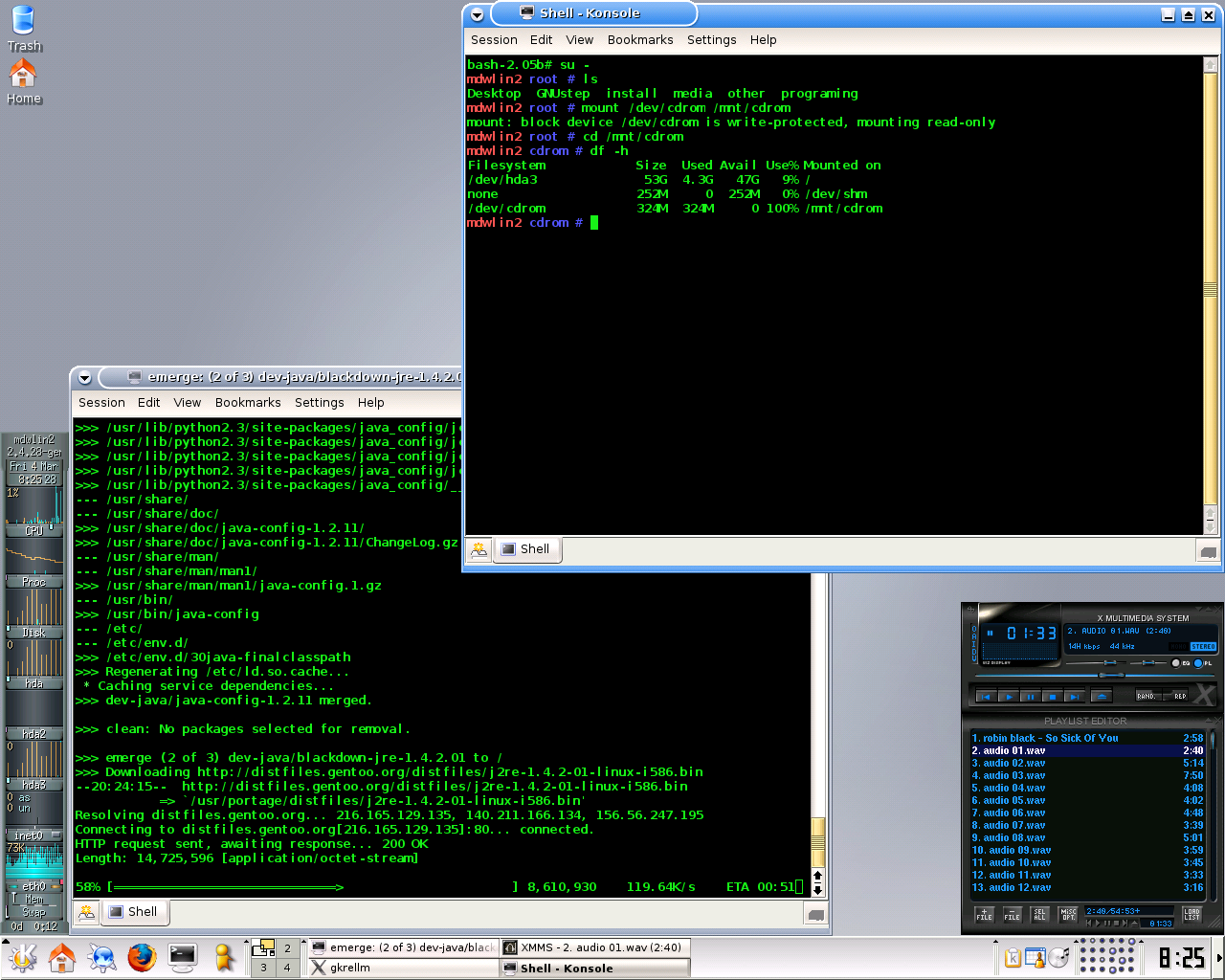Open the KDE K menu

(x=22, y=957)
